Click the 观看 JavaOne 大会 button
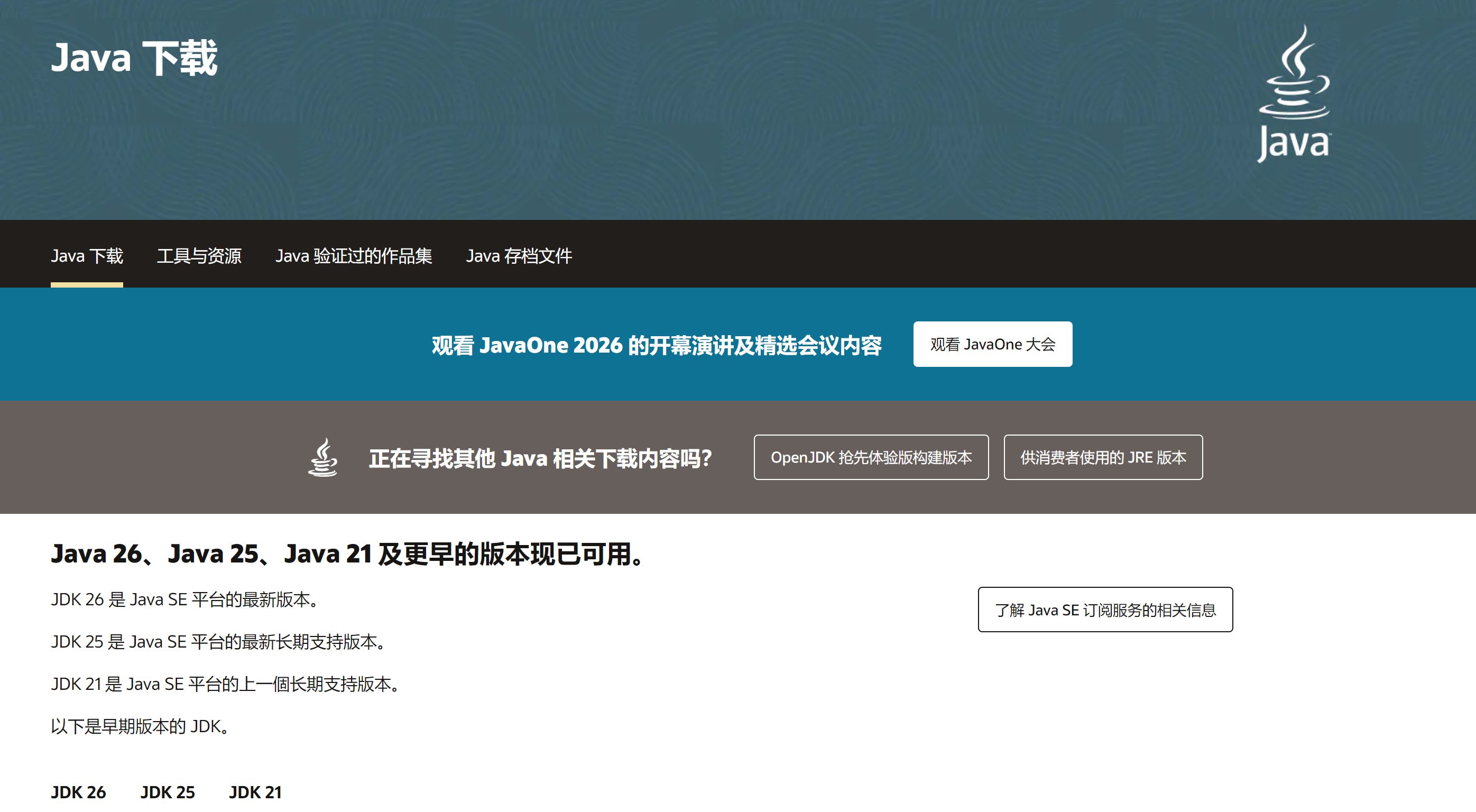The image size is (1476, 812). pyautogui.click(x=992, y=344)
